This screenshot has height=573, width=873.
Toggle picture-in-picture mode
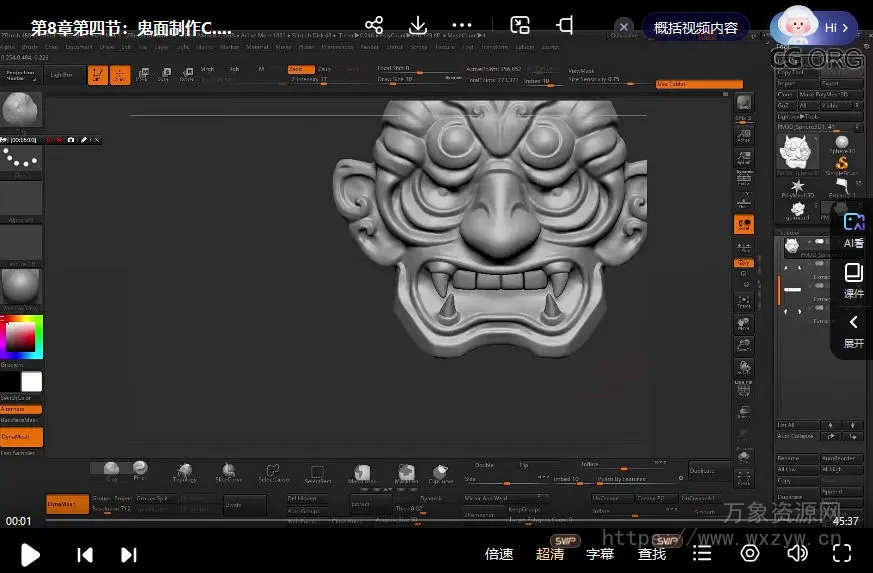[x=520, y=26]
